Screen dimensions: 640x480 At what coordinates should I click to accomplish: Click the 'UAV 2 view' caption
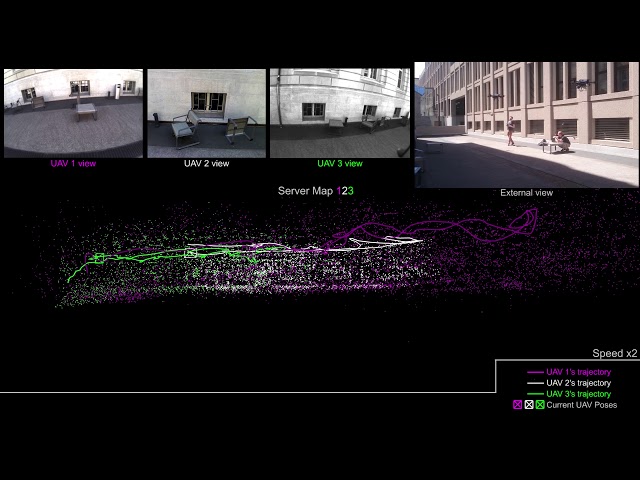pyautogui.click(x=207, y=163)
